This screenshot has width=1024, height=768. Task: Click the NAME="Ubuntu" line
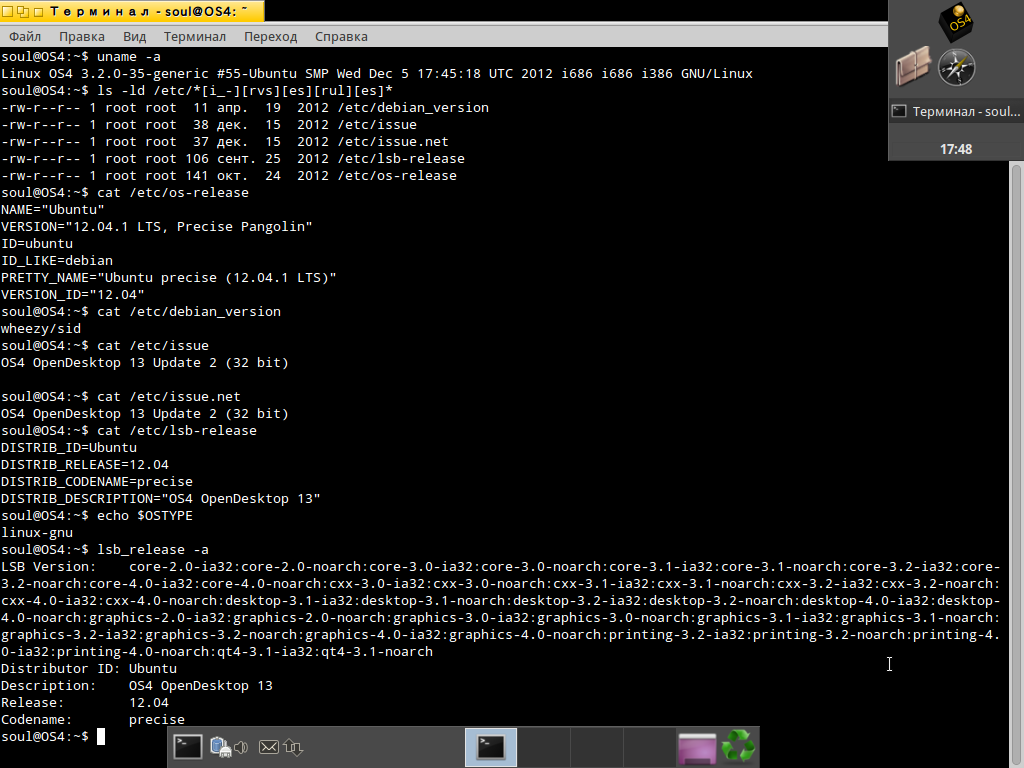[x=52, y=210]
